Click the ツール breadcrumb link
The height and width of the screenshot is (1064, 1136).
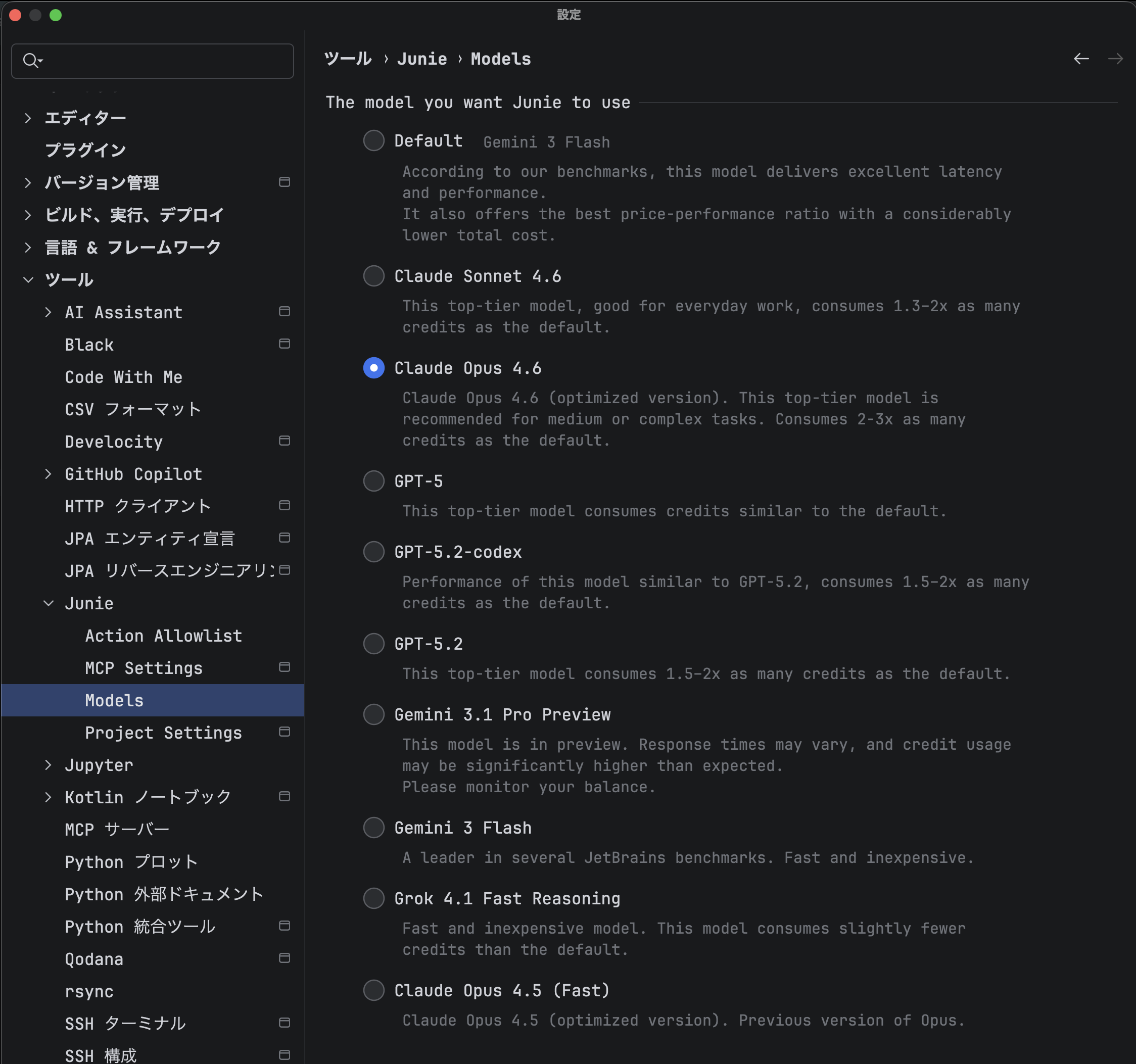(348, 59)
